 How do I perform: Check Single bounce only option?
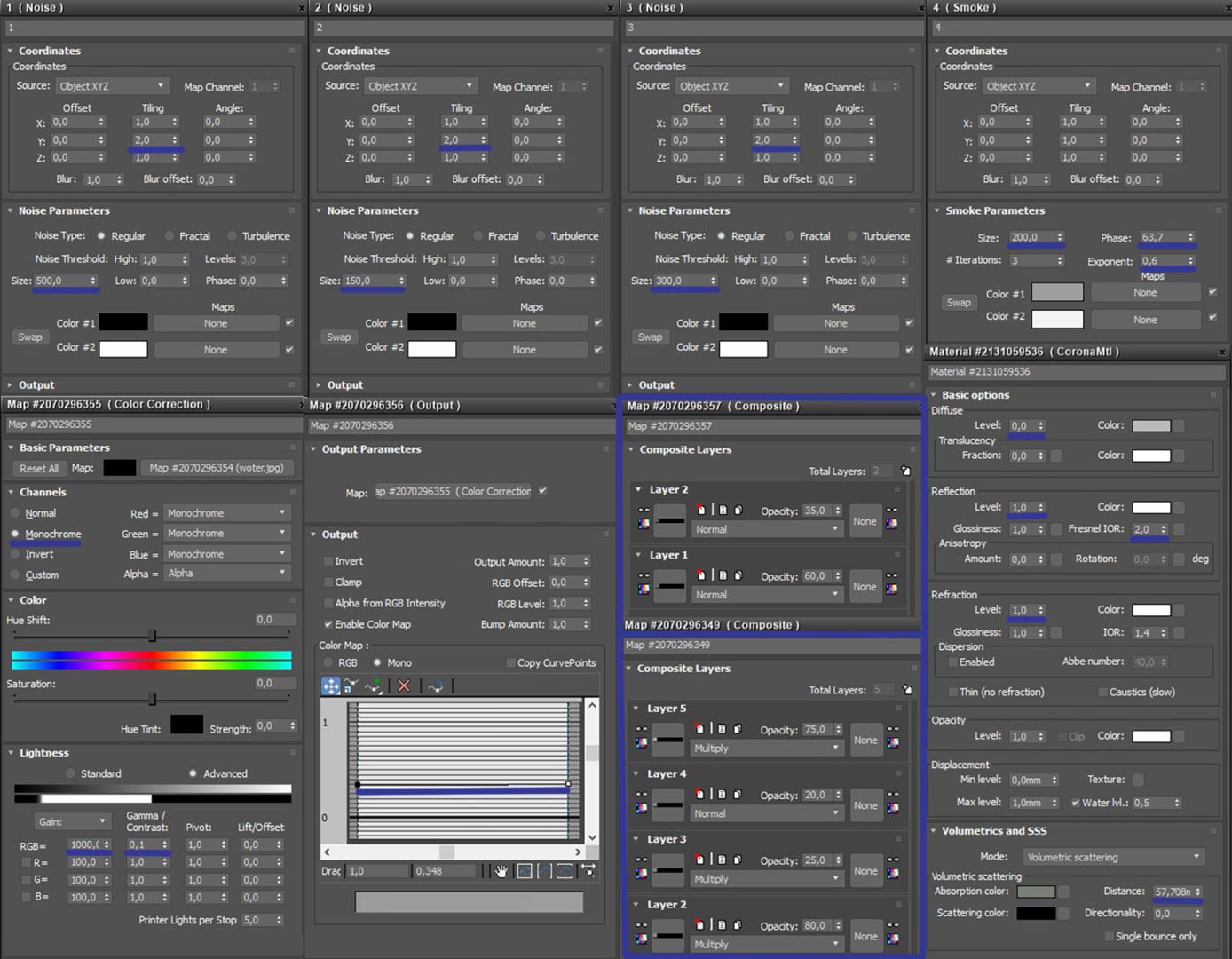(1150, 936)
